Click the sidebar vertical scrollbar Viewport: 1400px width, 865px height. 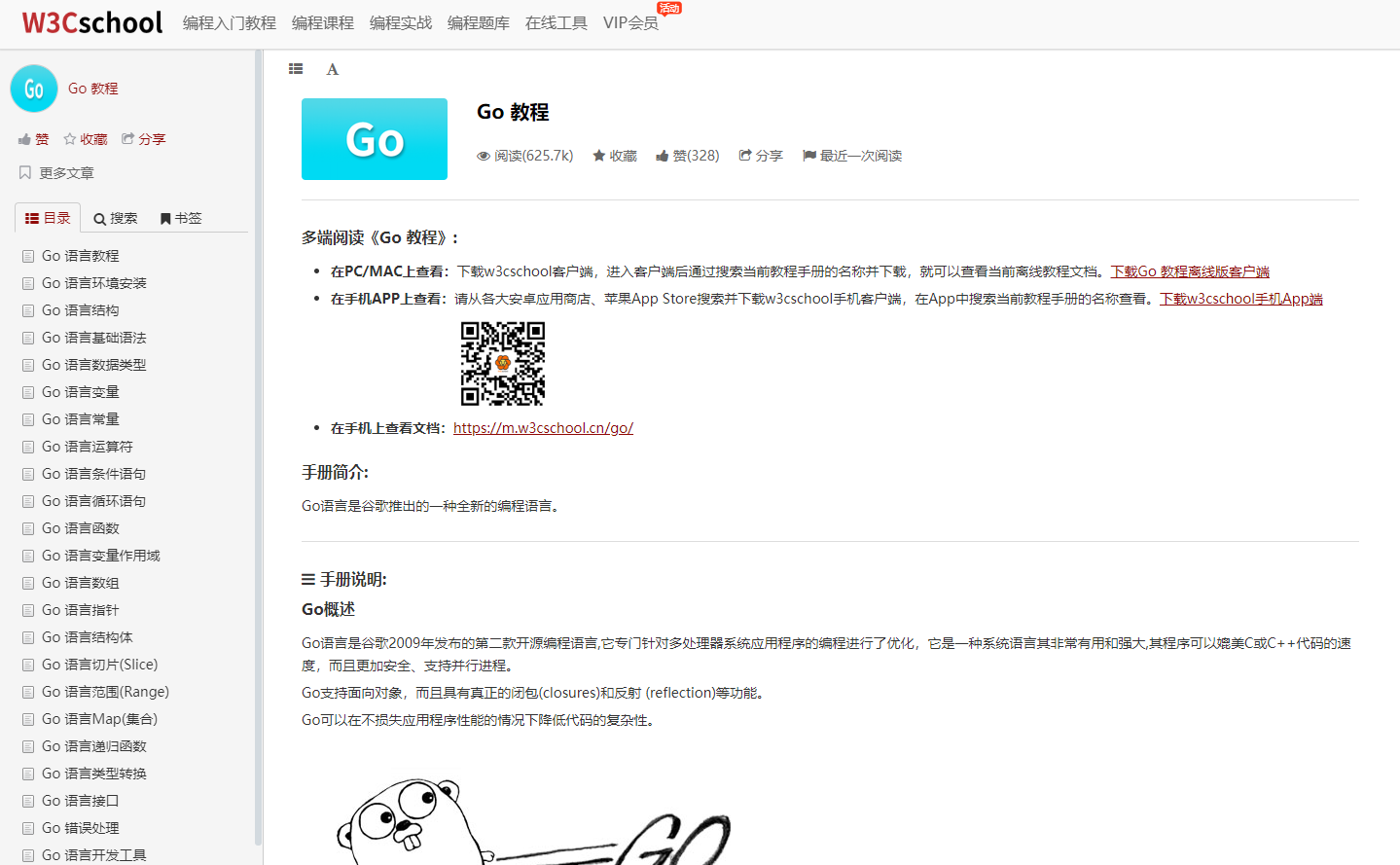pyautogui.click(x=258, y=448)
